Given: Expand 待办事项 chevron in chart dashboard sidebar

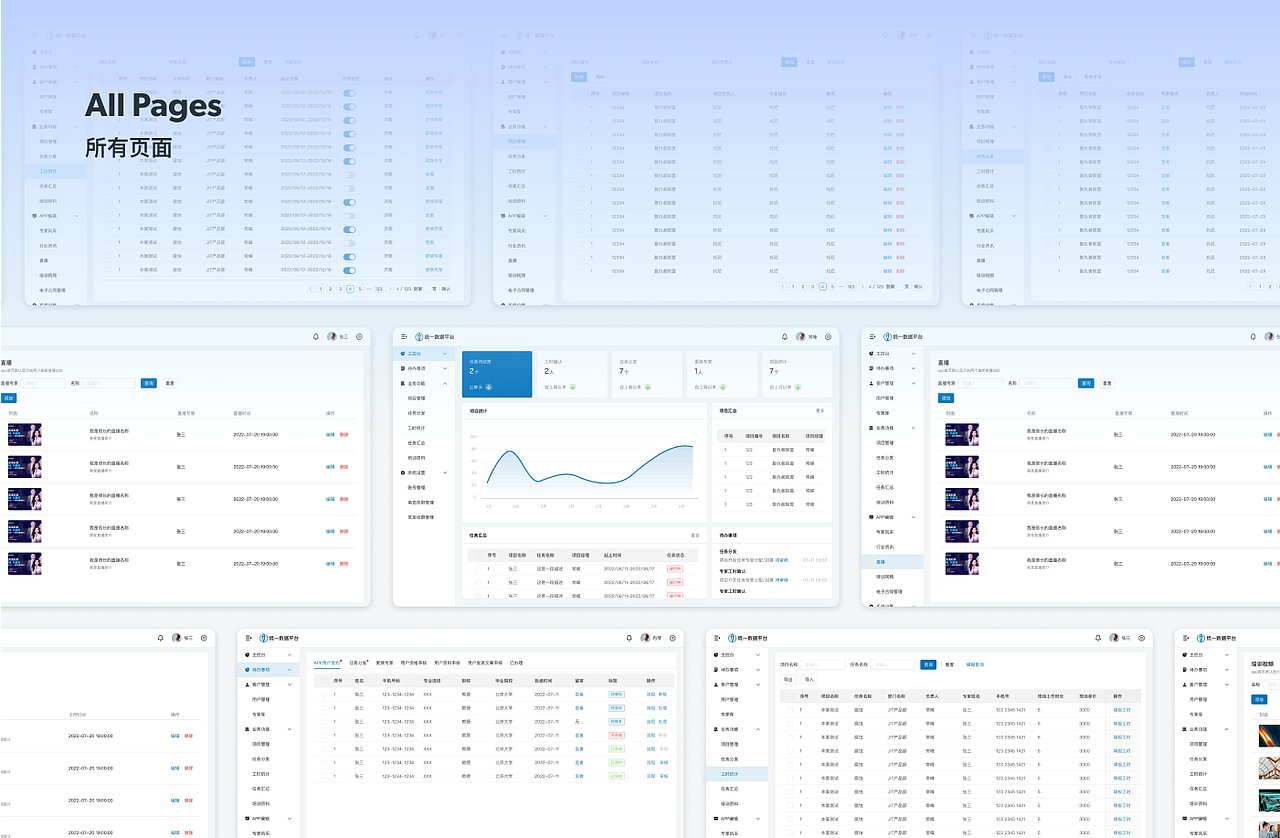Looking at the screenshot, I should point(445,368).
